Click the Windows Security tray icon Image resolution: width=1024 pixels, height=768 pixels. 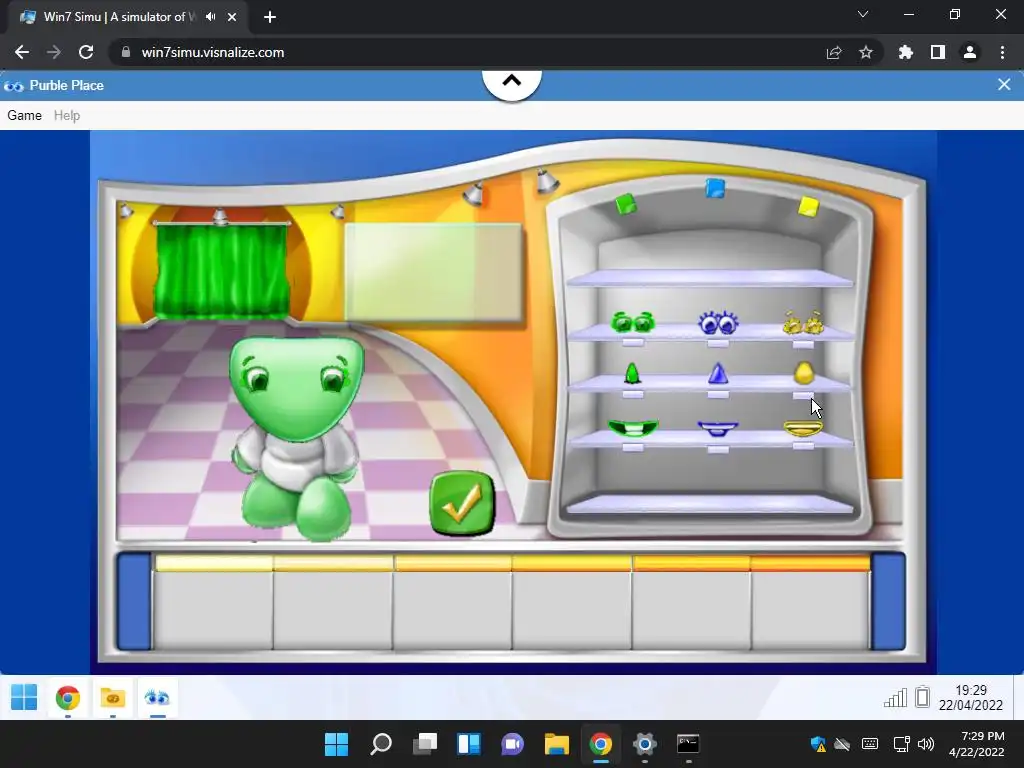click(x=818, y=744)
